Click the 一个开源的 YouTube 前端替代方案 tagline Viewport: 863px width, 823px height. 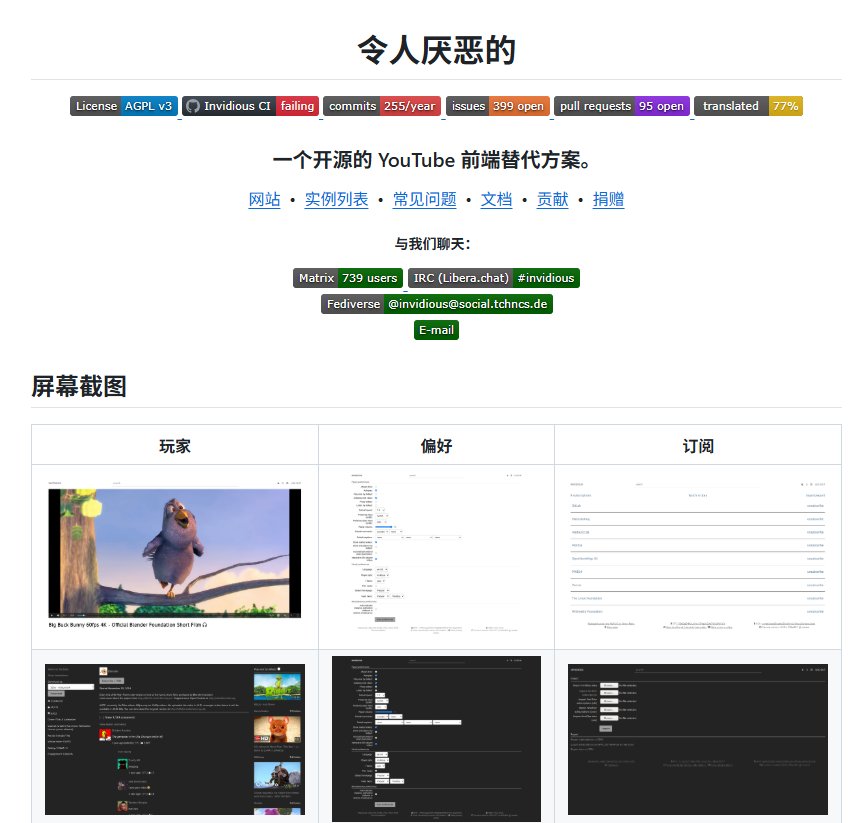(x=432, y=160)
